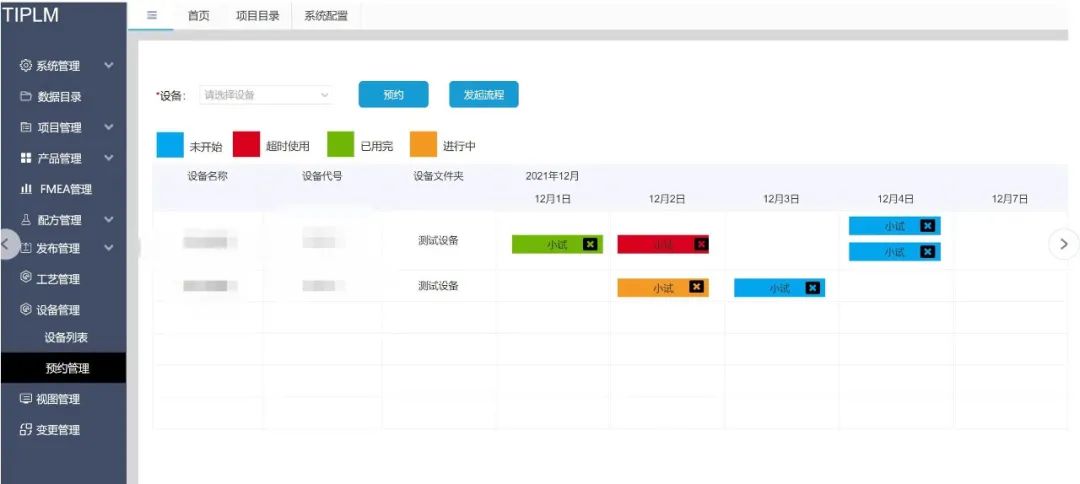Click the hamburger menu icon in top bar

coord(152,15)
